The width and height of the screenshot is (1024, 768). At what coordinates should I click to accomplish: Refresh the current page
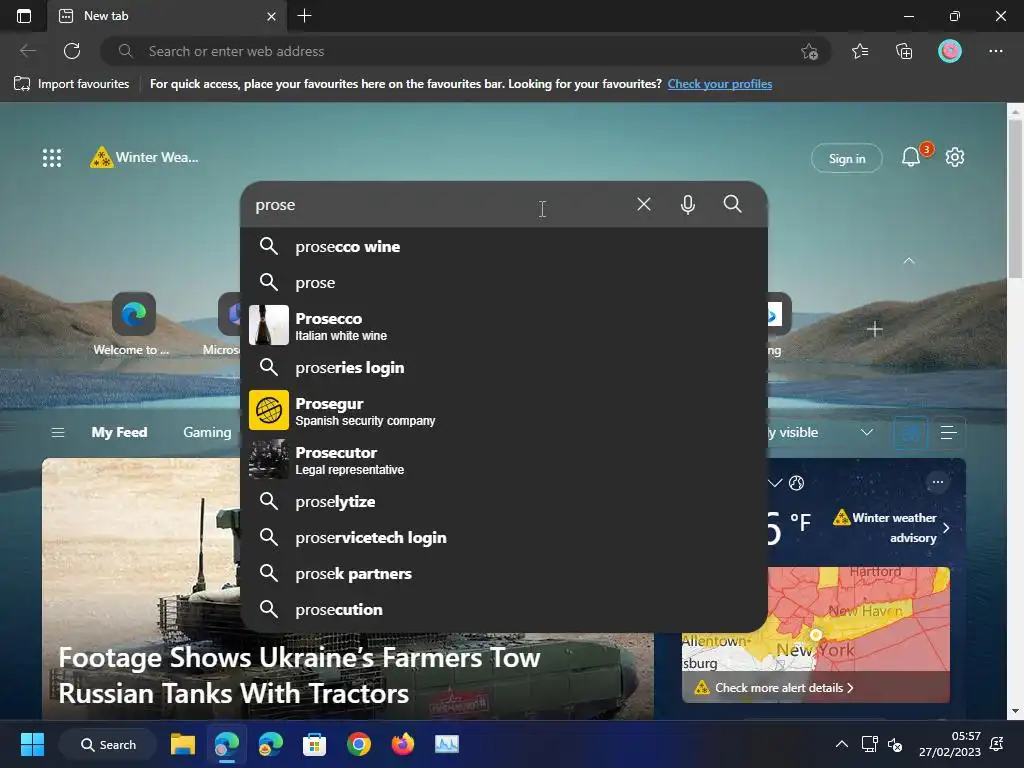click(x=72, y=51)
